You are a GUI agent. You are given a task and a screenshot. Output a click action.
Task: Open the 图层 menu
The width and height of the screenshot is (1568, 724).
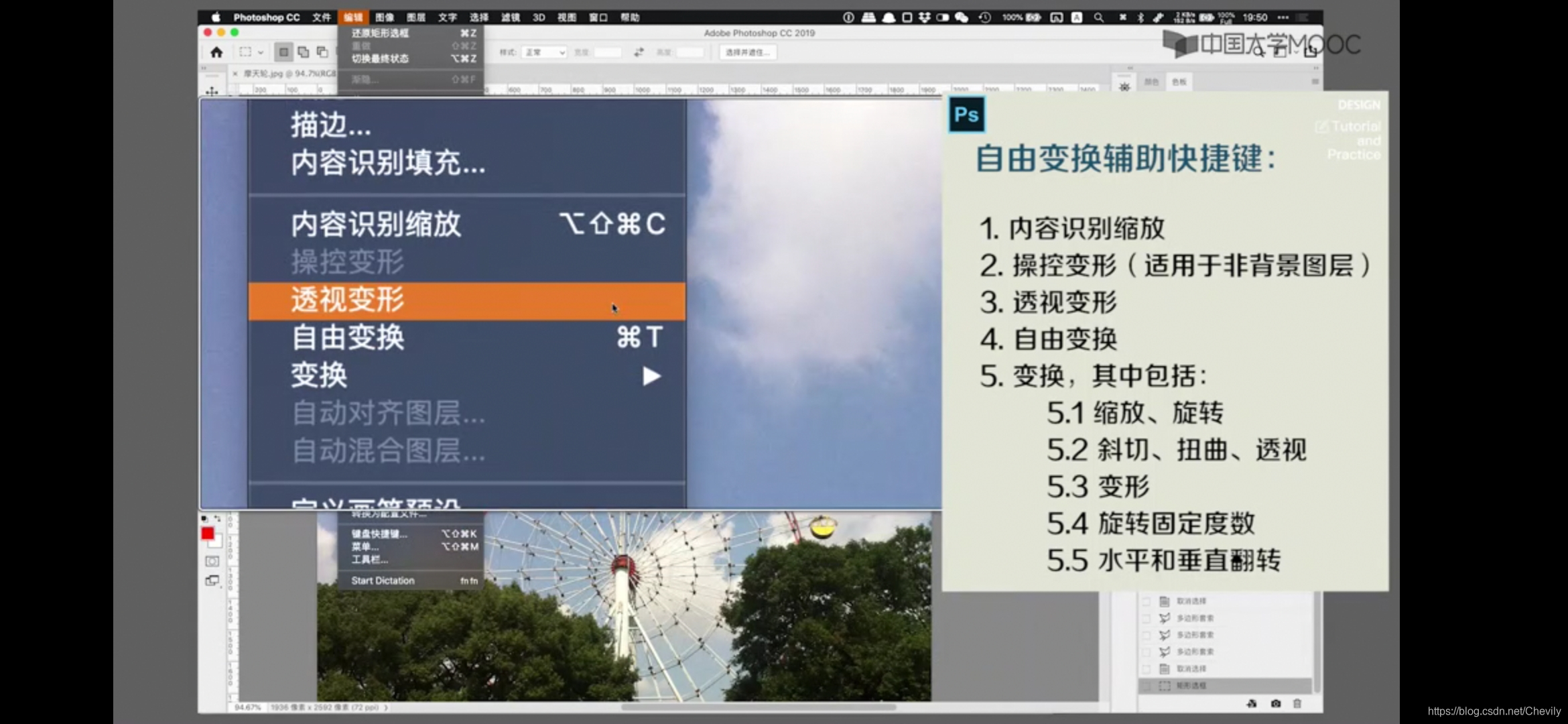point(416,17)
